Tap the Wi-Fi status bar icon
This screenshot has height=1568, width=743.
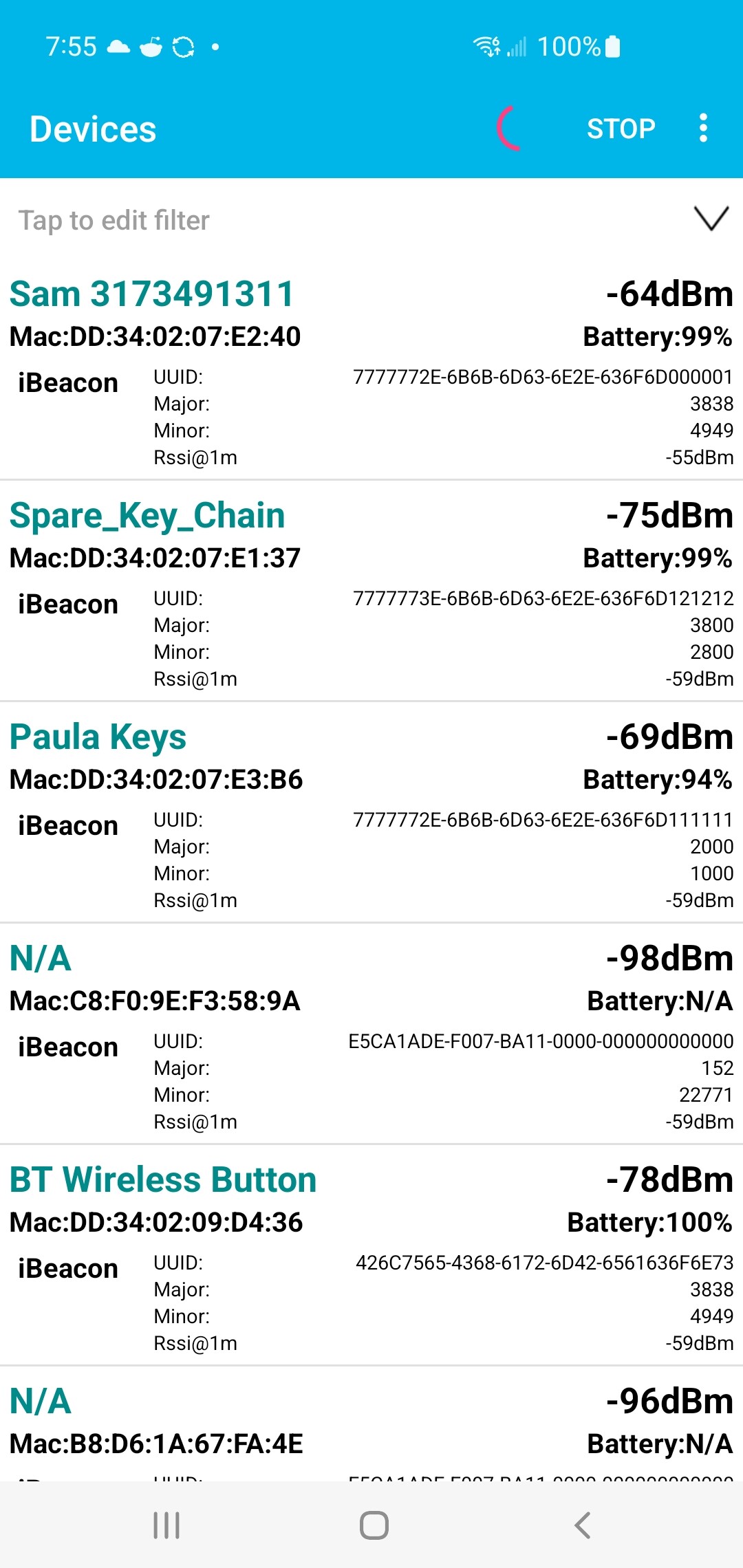coord(486,47)
